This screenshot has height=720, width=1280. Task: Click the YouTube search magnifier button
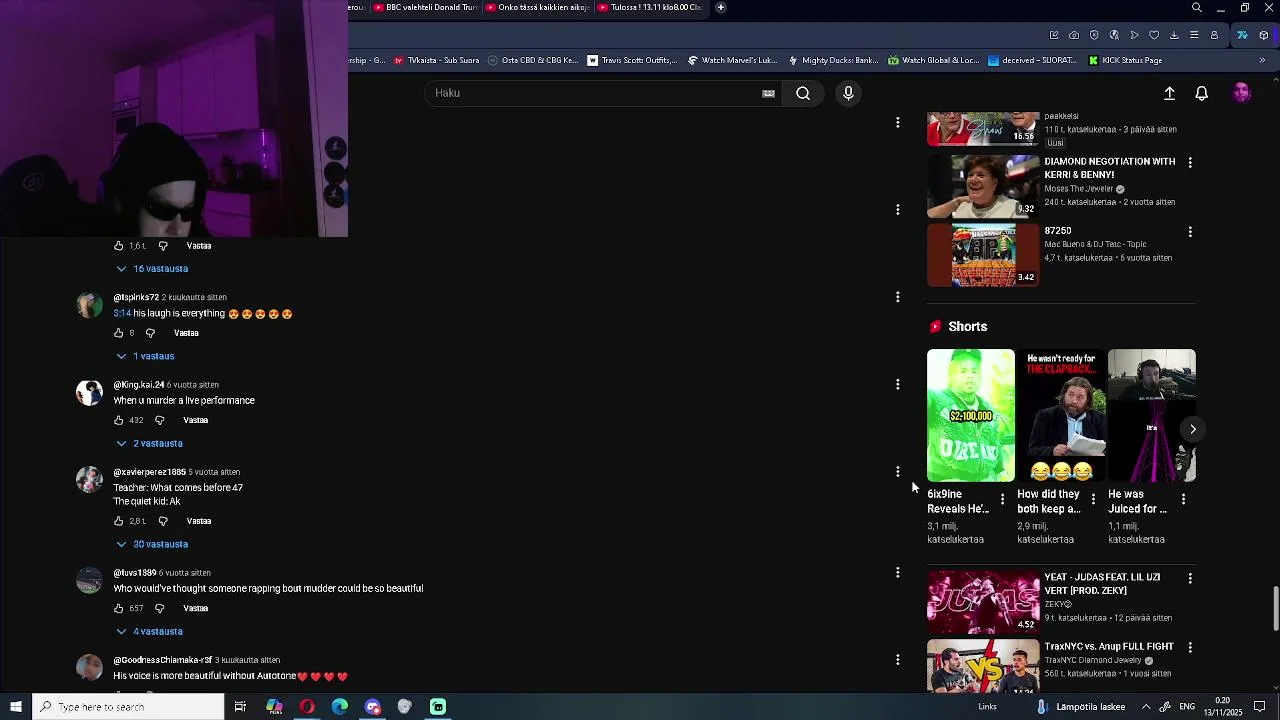803,93
